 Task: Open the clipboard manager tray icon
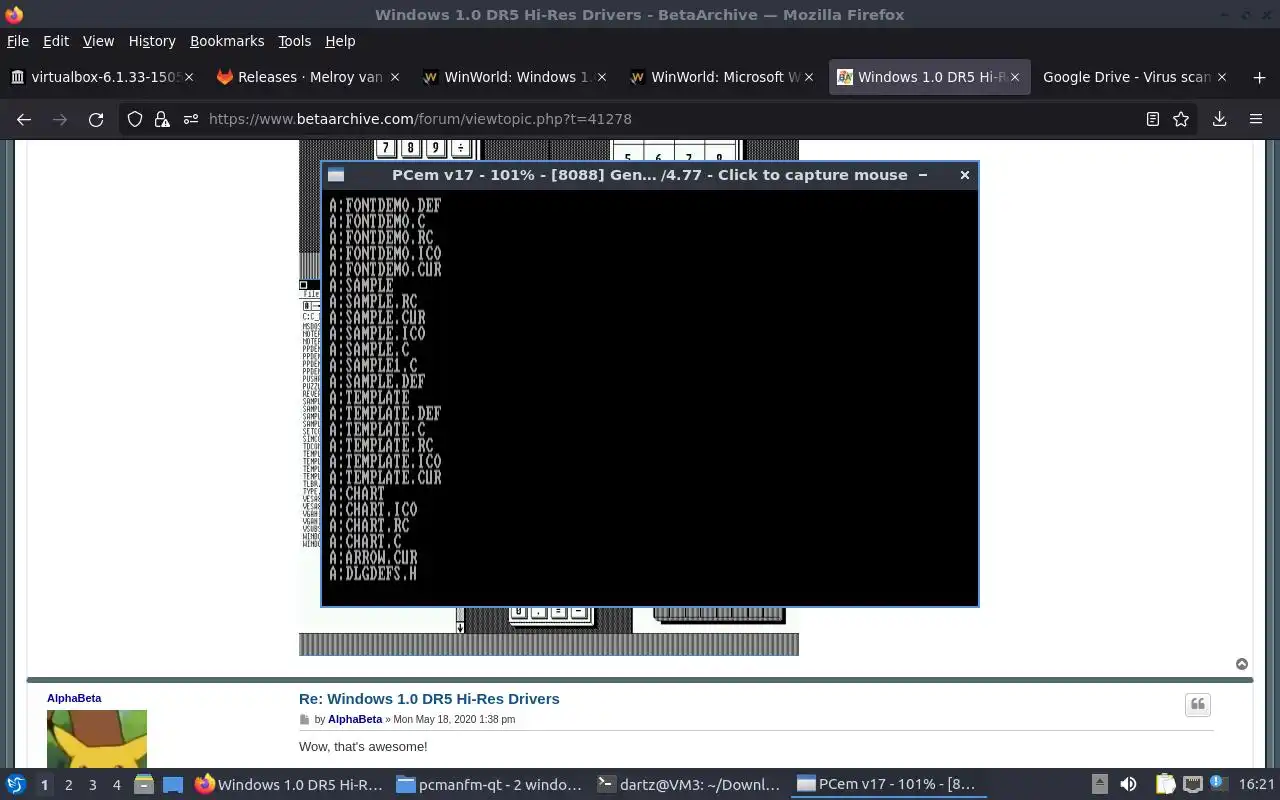coord(1165,785)
